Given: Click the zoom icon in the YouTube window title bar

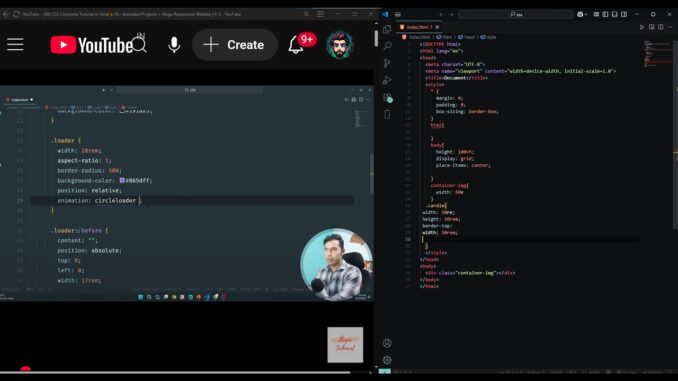Looking at the screenshot, I should (x=306, y=14).
